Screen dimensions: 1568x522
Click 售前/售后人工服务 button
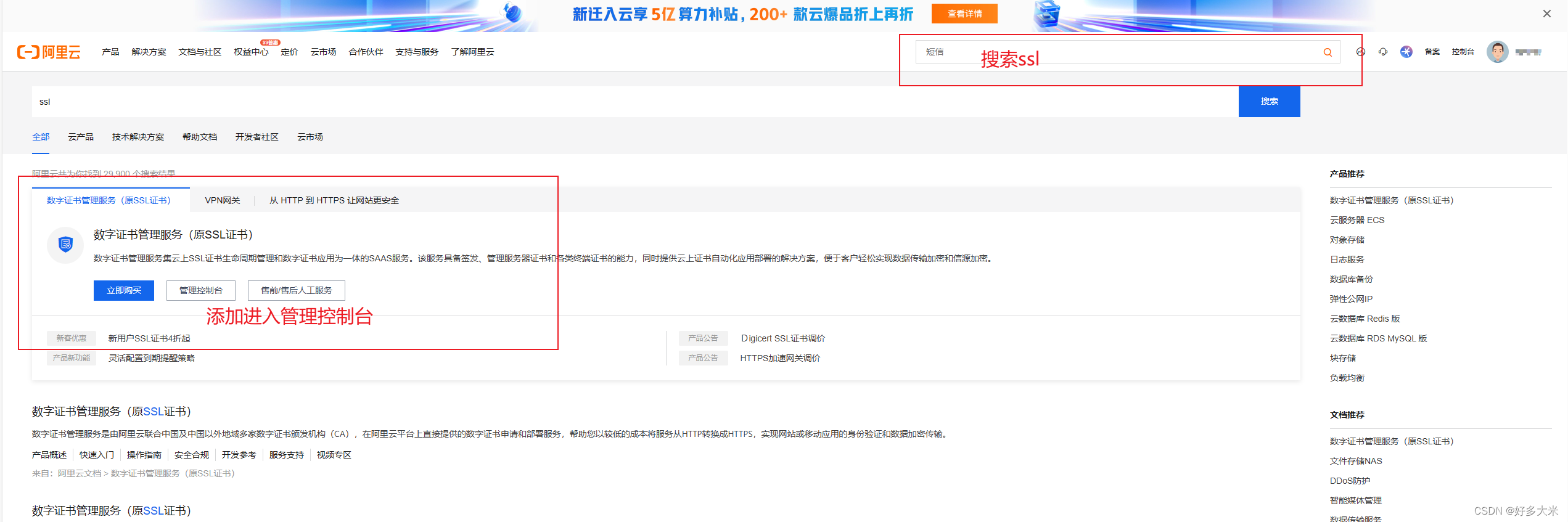(x=297, y=290)
